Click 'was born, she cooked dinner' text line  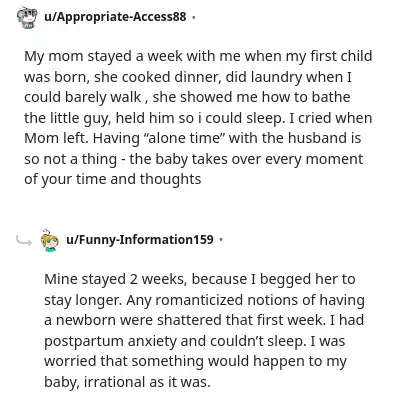188,77
